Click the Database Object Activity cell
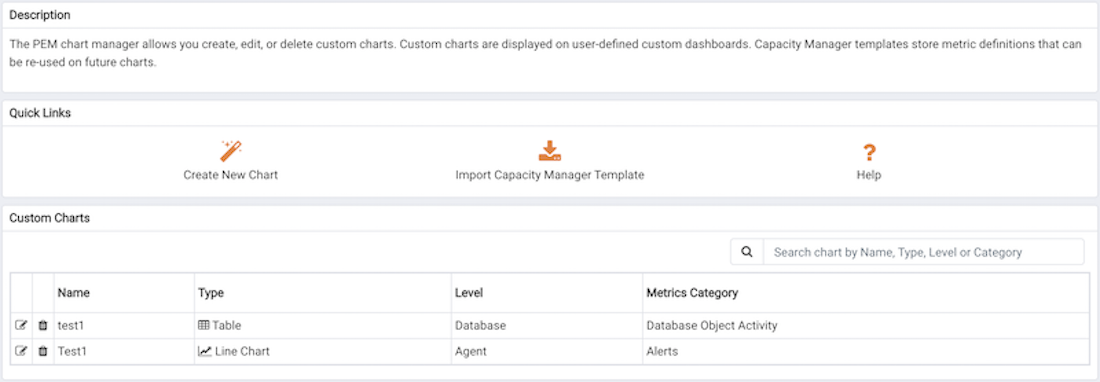 click(x=866, y=326)
